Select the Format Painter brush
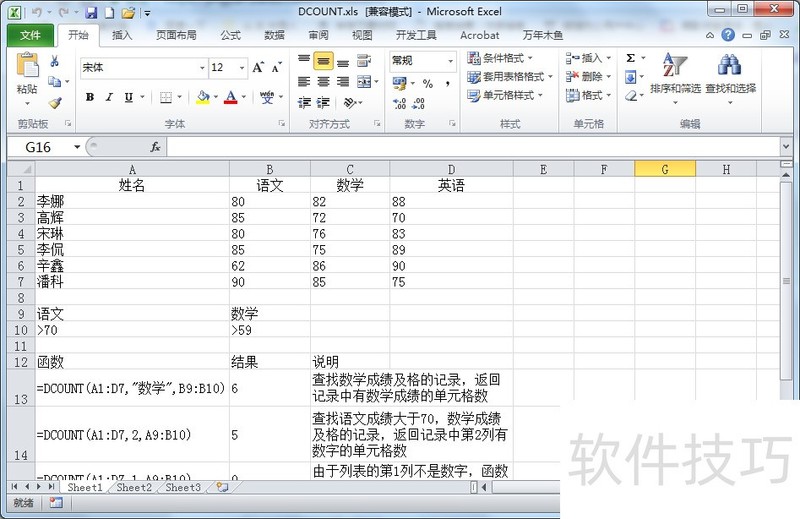 (x=55, y=103)
